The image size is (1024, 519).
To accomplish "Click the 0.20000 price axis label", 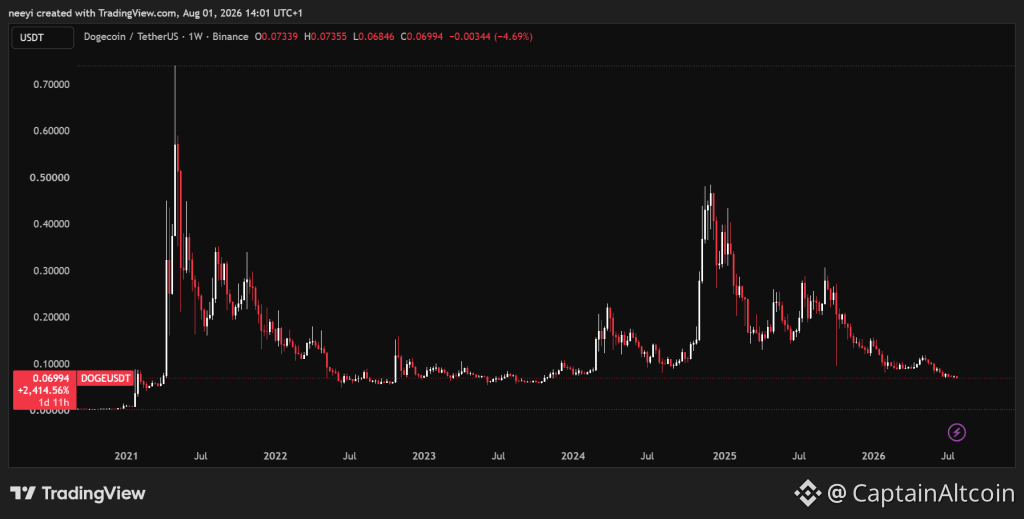I will pyautogui.click(x=52, y=317).
